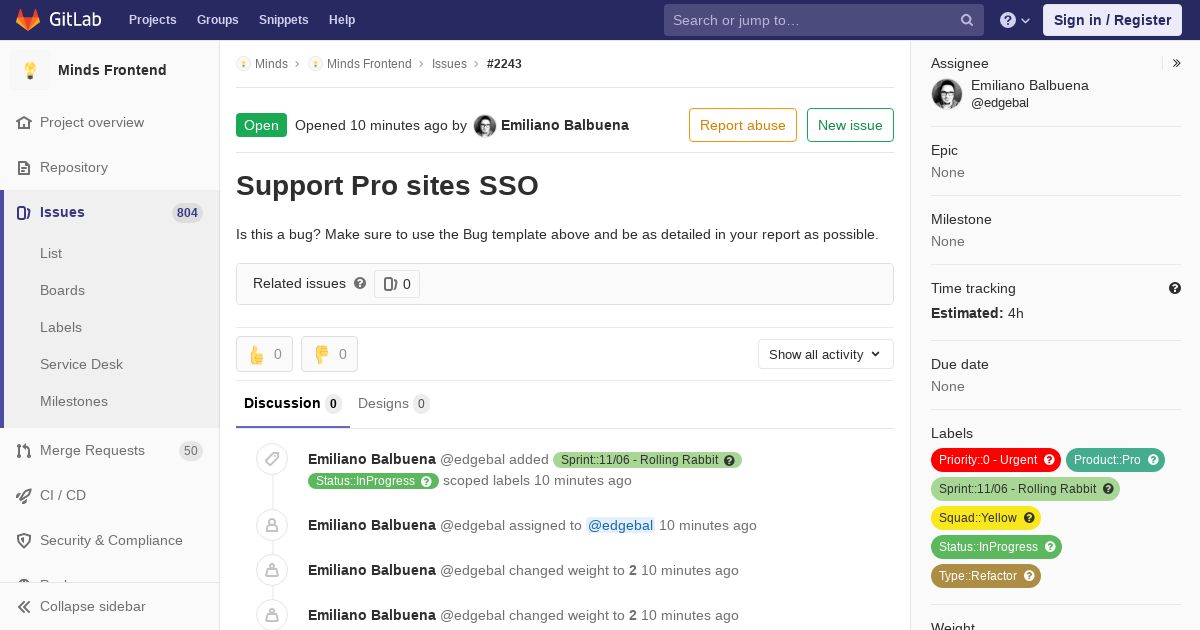The width and height of the screenshot is (1200, 630).
Task: Click the Time tracking help icon
Action: (x=1175, y=288)
